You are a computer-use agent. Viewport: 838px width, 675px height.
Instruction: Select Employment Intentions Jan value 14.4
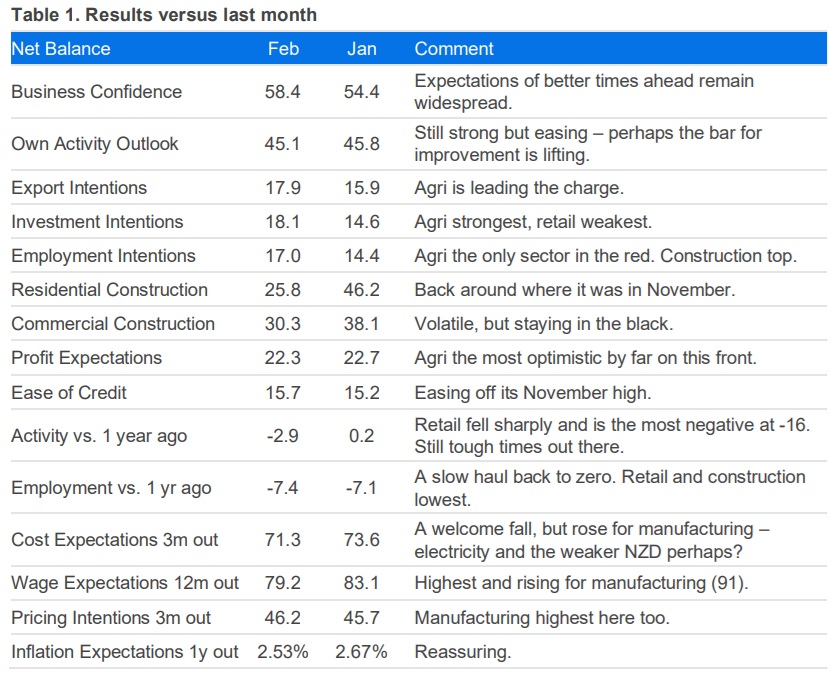(x=361, y=255)
